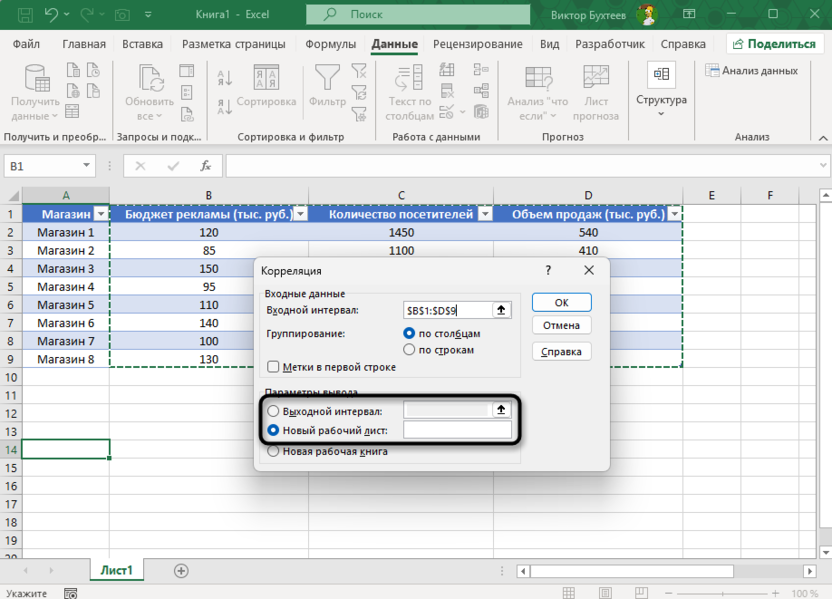Image resolution: width=832 pixels, height=599 pixels.
Task: Click the Sort (Сортировка) icon
Action: pos(266,84)
